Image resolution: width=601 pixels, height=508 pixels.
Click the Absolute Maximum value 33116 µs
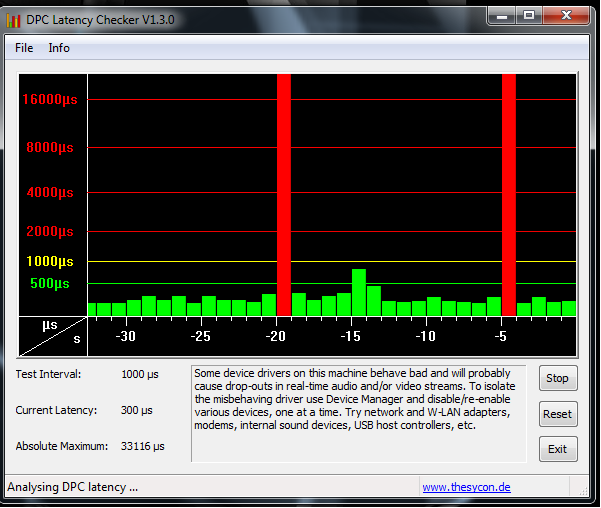143,446
